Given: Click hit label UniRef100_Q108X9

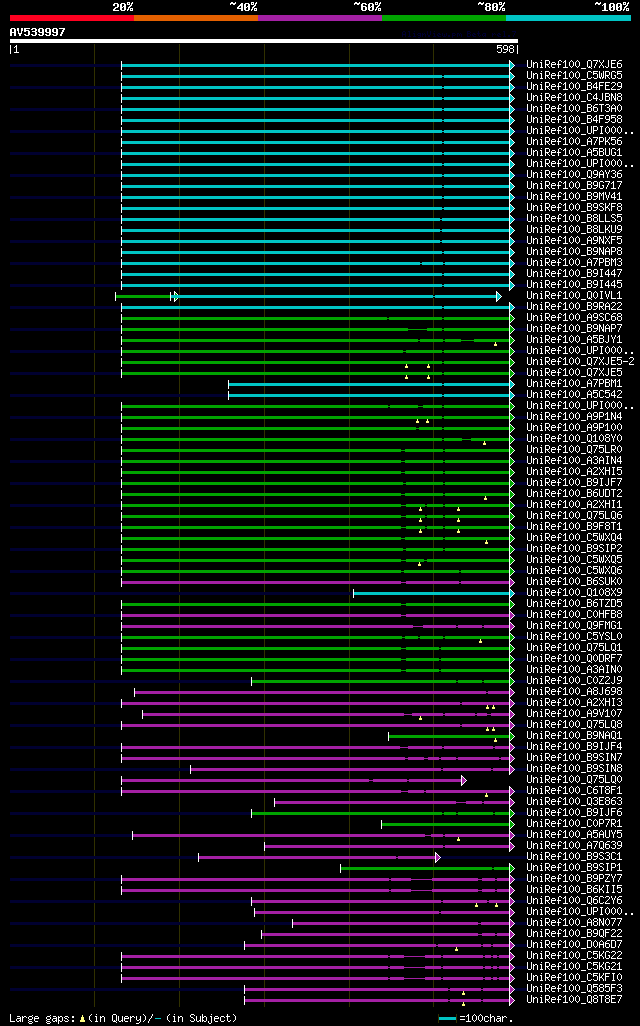Looking at the screenshot, I should coord(575,593).
